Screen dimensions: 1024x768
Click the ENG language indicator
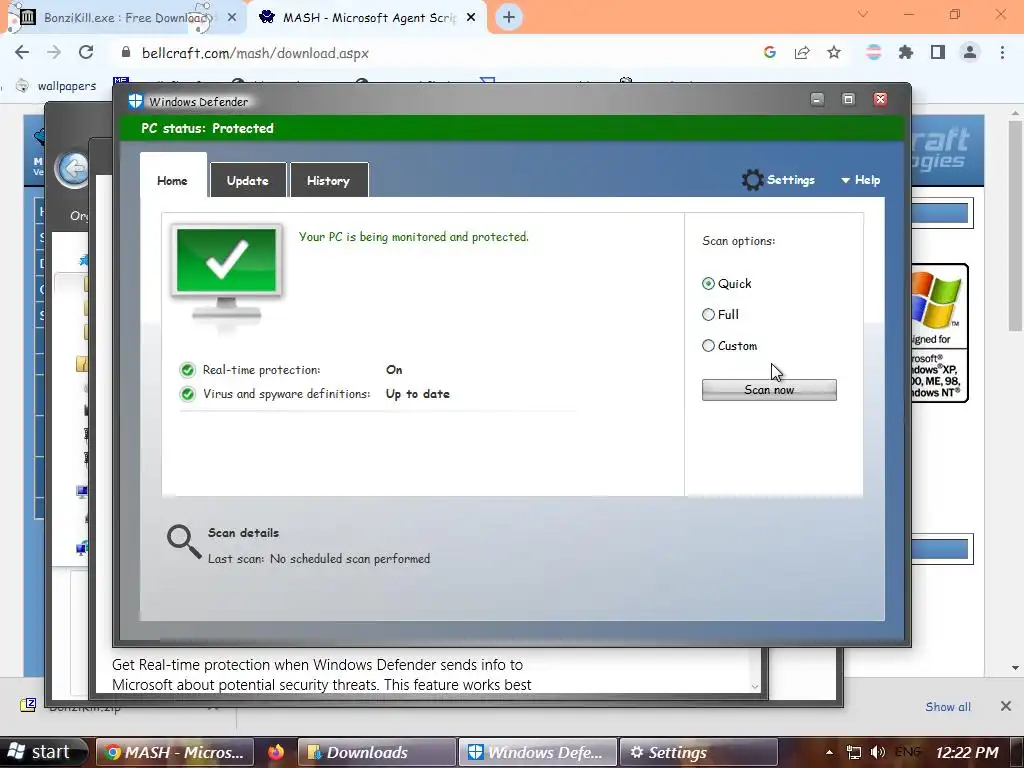[x=908, y=752]
